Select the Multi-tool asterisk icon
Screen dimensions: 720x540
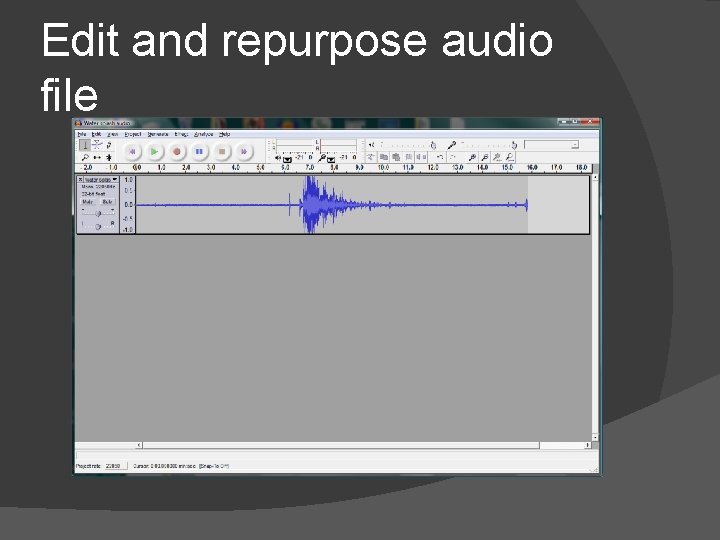click(x=109, y=157)
